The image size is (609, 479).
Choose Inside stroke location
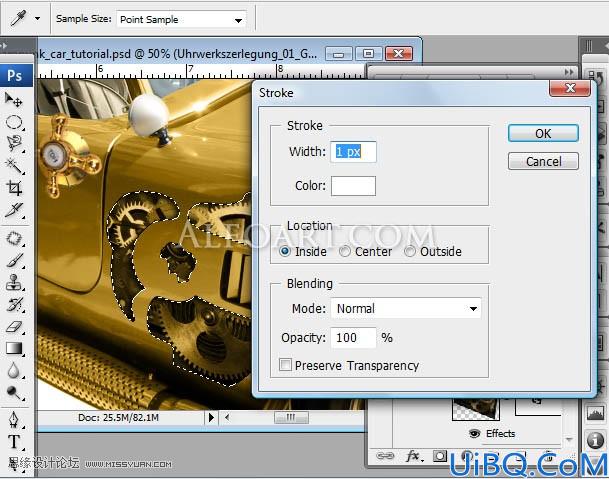(x=285, y=251)
